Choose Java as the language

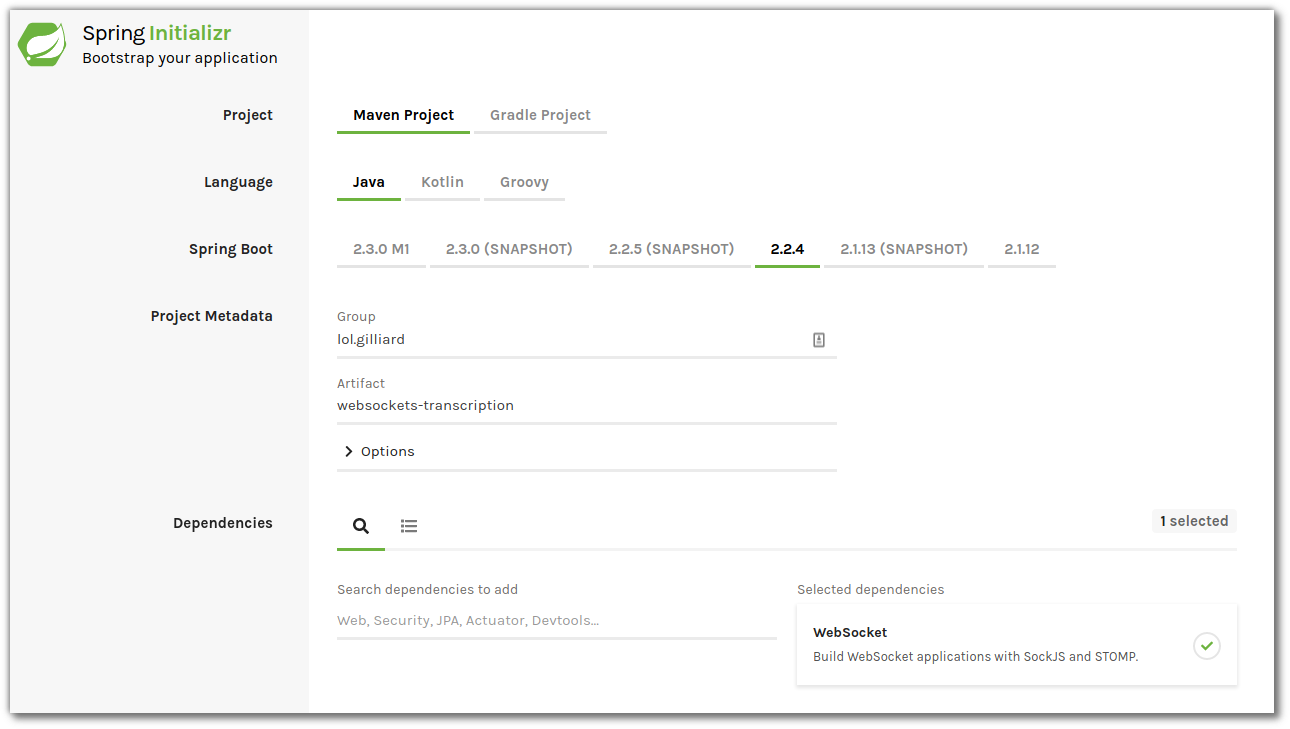369,182
